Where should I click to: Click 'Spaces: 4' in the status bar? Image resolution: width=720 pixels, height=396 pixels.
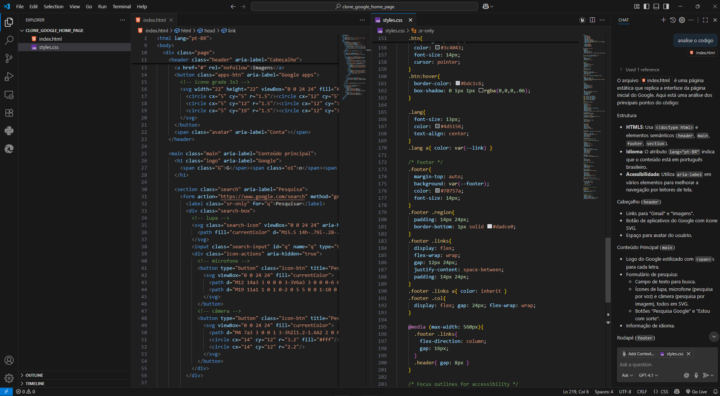coord(604,392)
